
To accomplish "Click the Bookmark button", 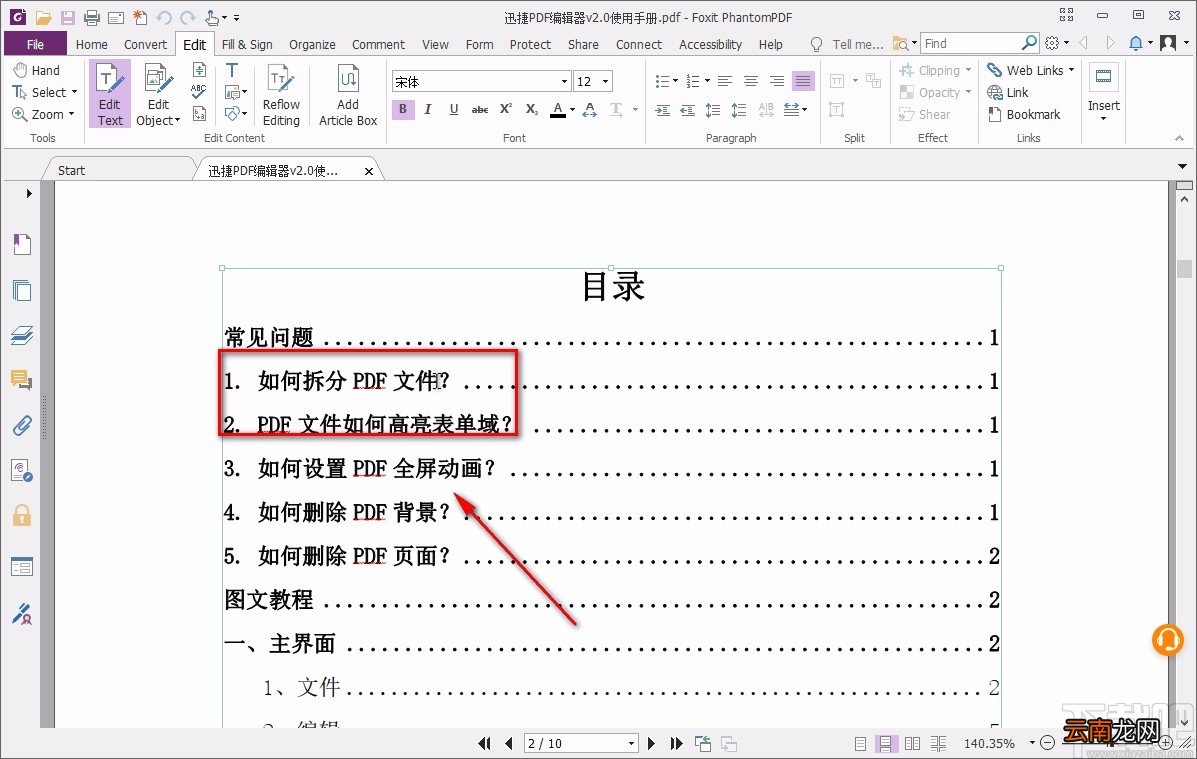I will click(x=1024, y=115).
